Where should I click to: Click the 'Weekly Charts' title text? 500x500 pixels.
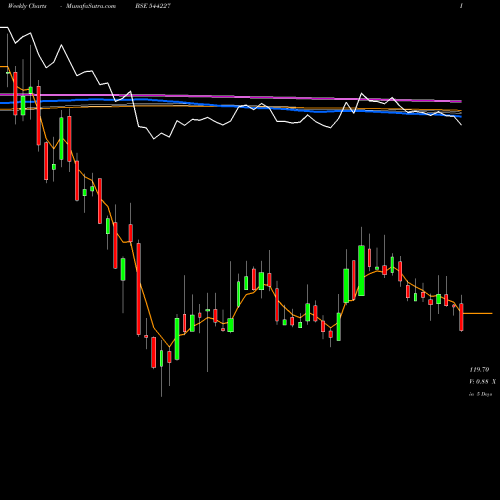click(x=27, y=6)
